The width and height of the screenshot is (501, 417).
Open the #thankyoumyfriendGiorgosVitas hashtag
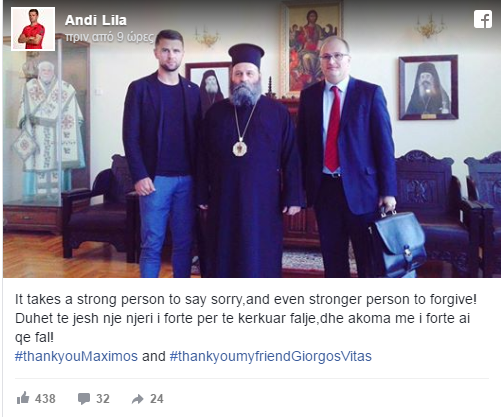point(271,356)
